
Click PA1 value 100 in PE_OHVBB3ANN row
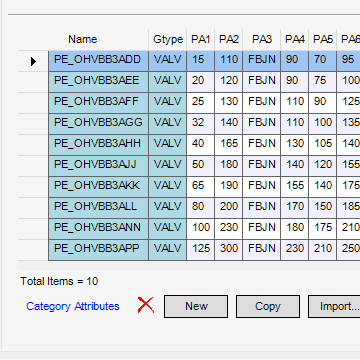point(201,229)
